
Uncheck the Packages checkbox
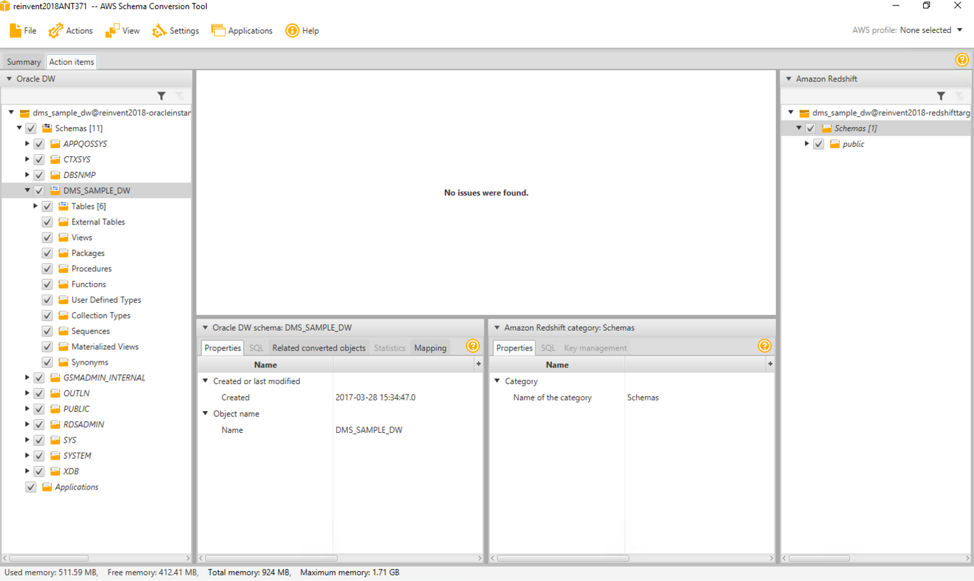pyautogui.click(x=47, y=253)
